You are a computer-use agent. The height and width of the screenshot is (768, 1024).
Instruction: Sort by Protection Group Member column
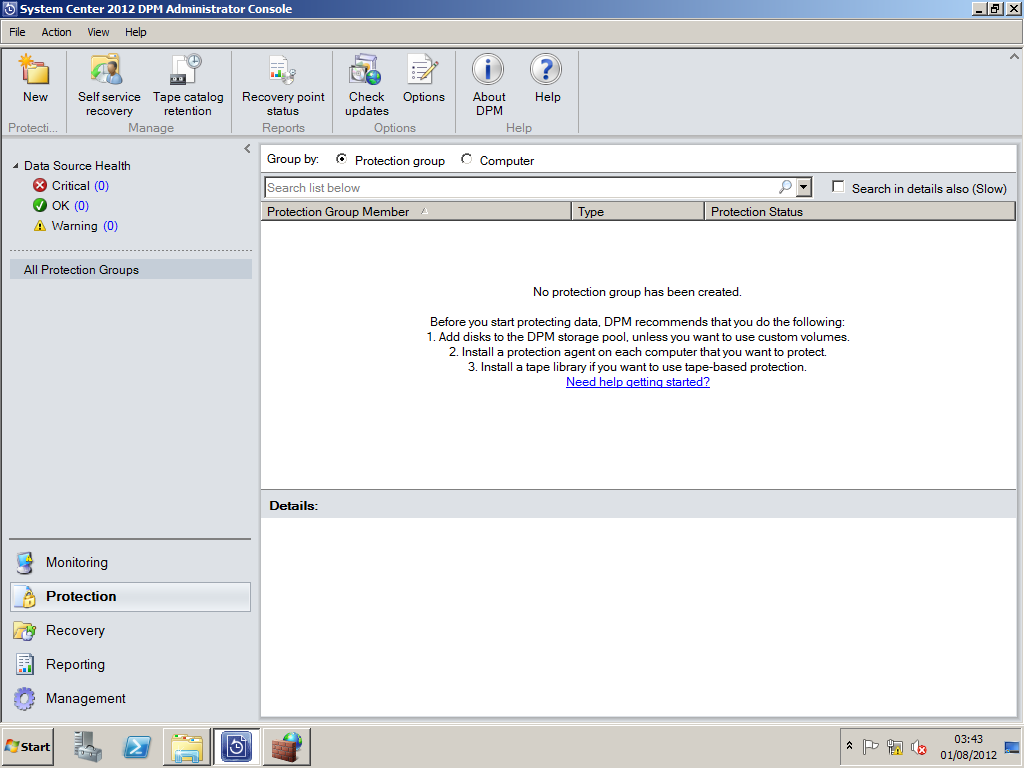tap(416, 212)
